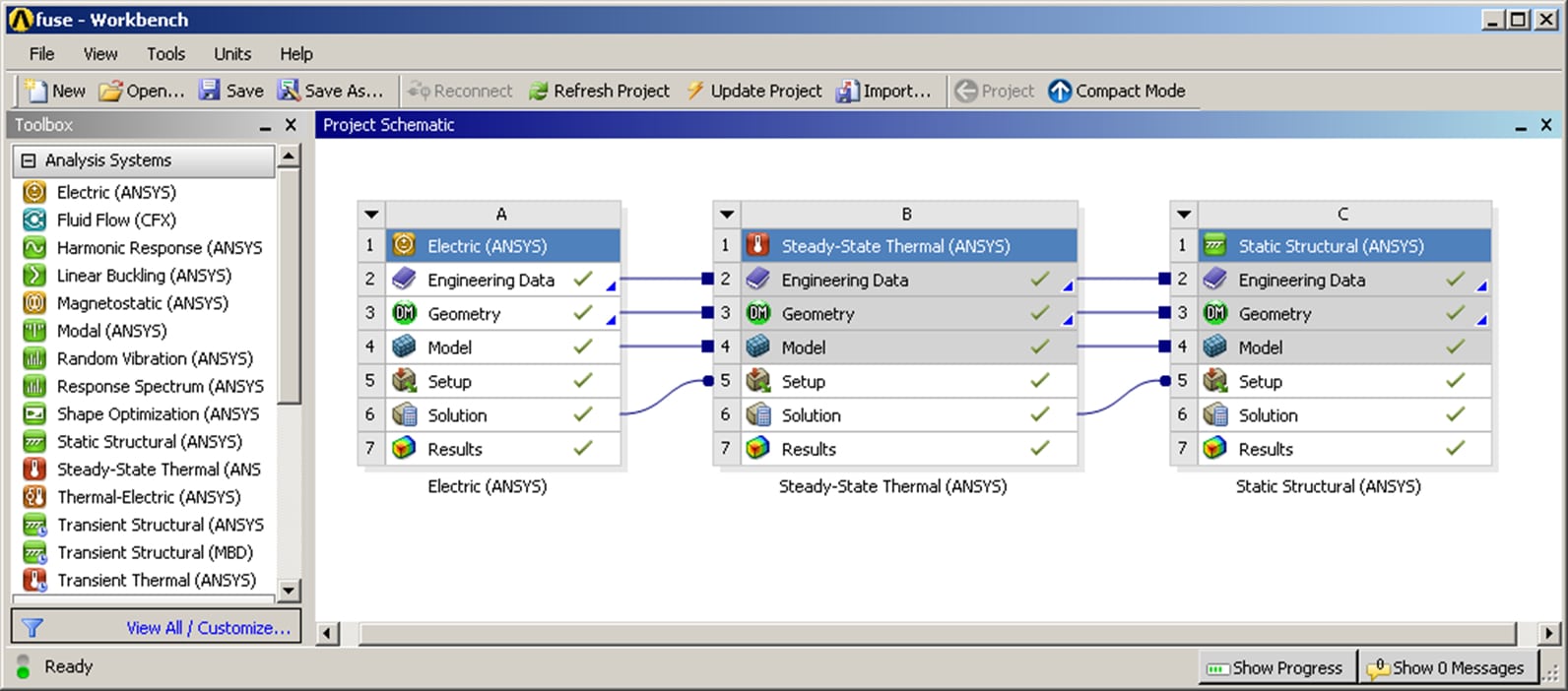Click schematic horizontal scrollbar right arrow
The height and width of the screenshot is (691, 1568).
[x=1549, y=633]
